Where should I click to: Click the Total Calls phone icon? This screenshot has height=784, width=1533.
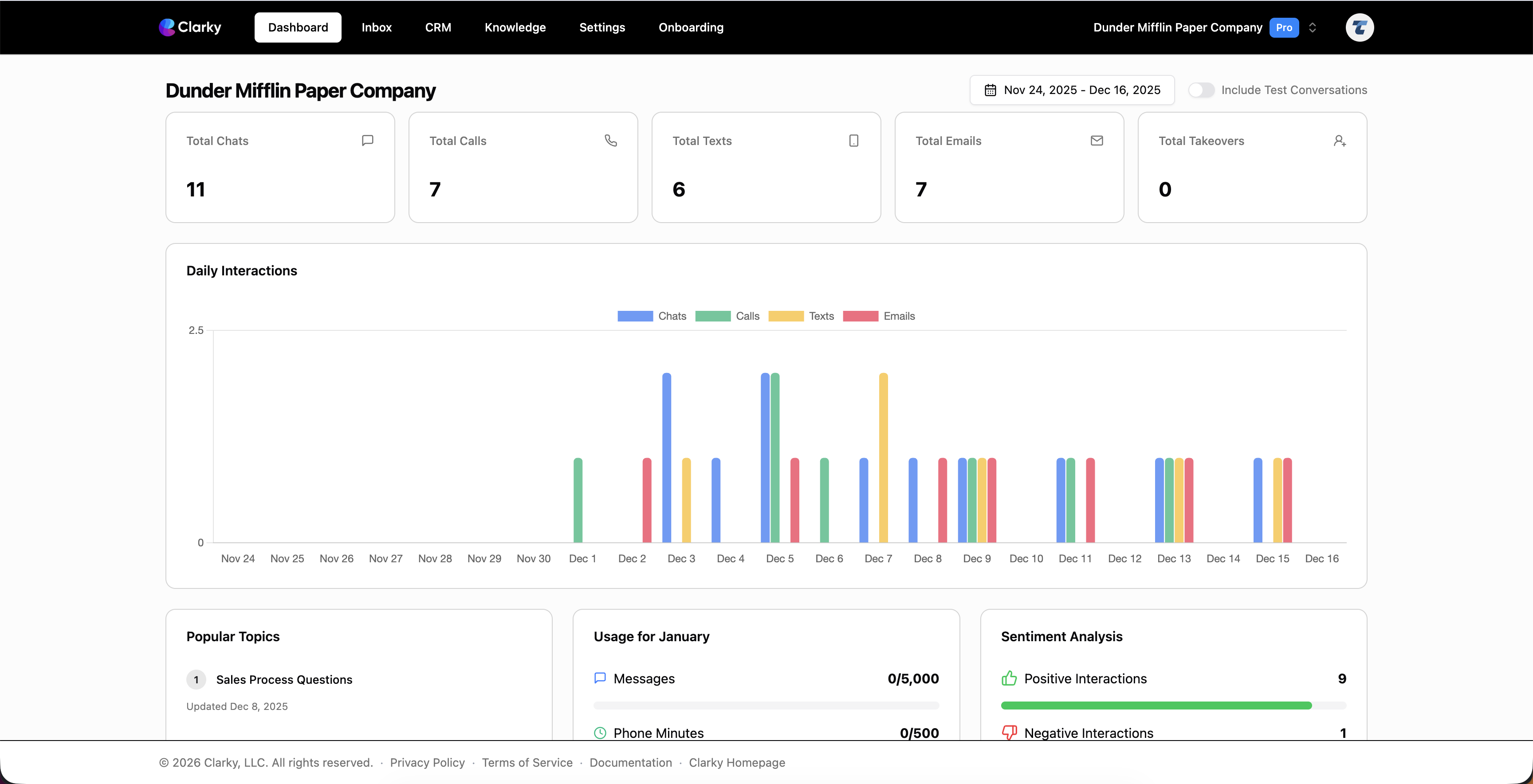click(x=610, y=141)
